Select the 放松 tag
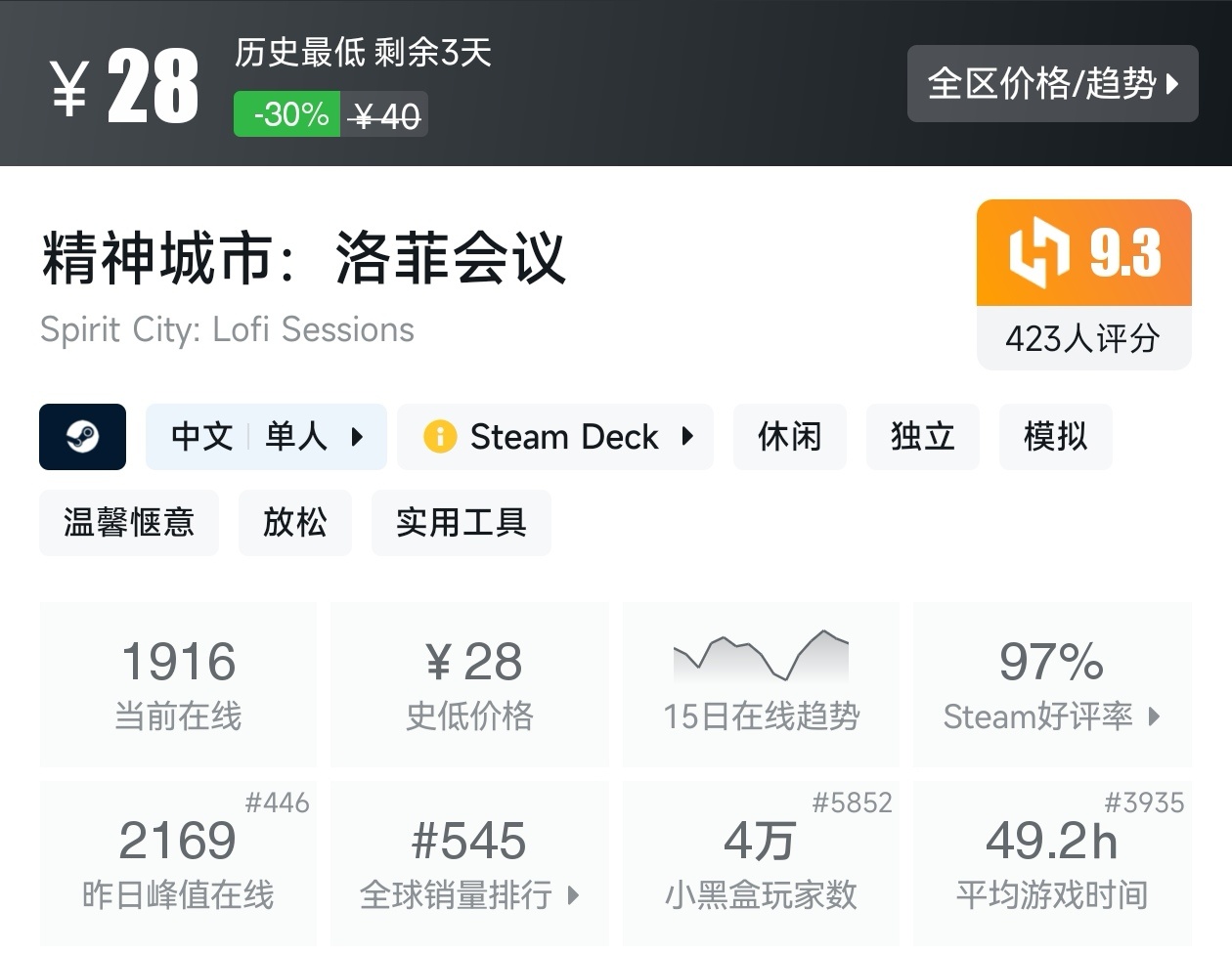This screenshot has height=954, width=1232. [x=294, y=523]
